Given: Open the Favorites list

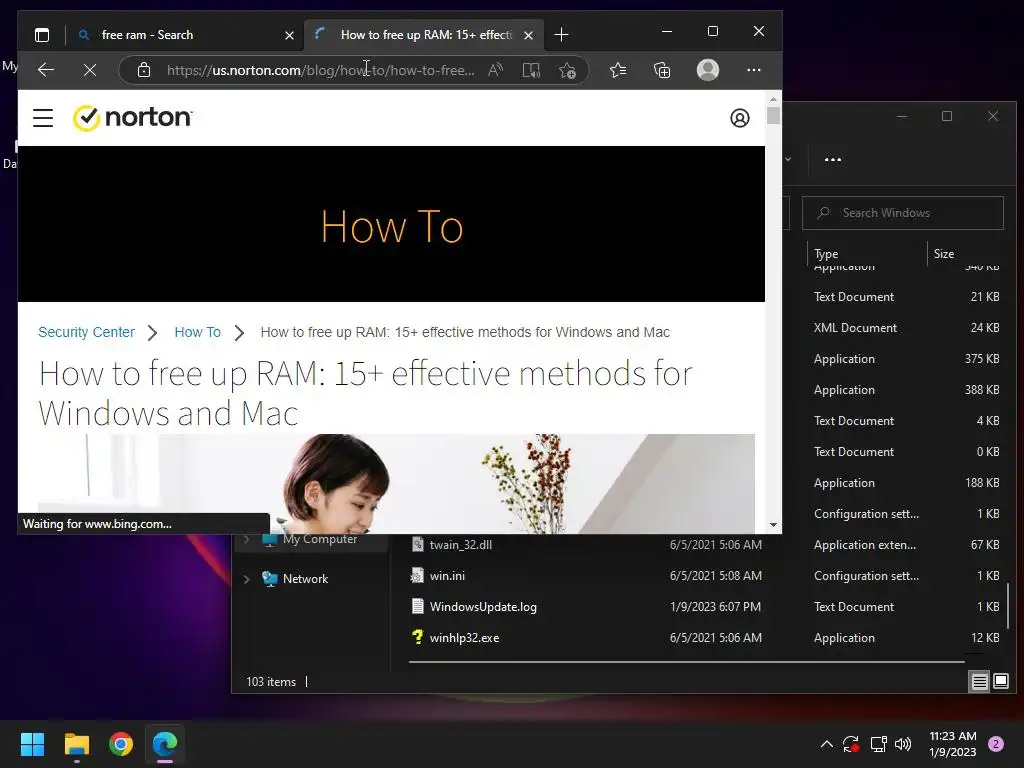Looking at the screenshot, I should pyautogui.click(x=618, y=70).
